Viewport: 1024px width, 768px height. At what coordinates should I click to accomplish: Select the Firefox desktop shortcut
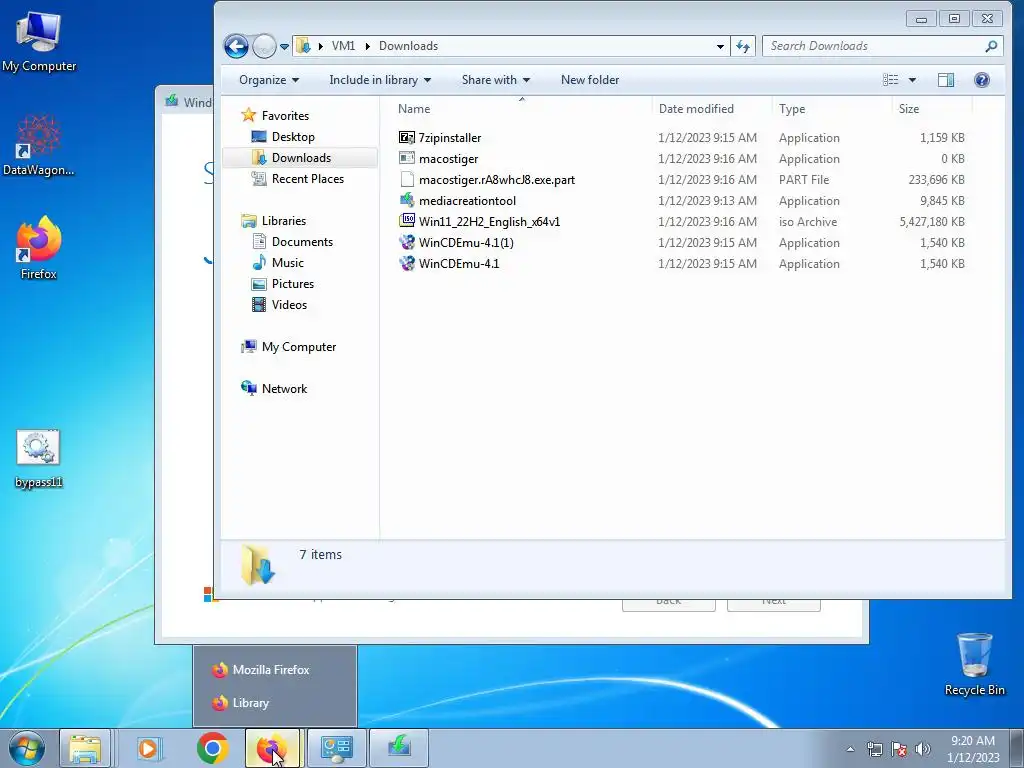pos(39,248)
